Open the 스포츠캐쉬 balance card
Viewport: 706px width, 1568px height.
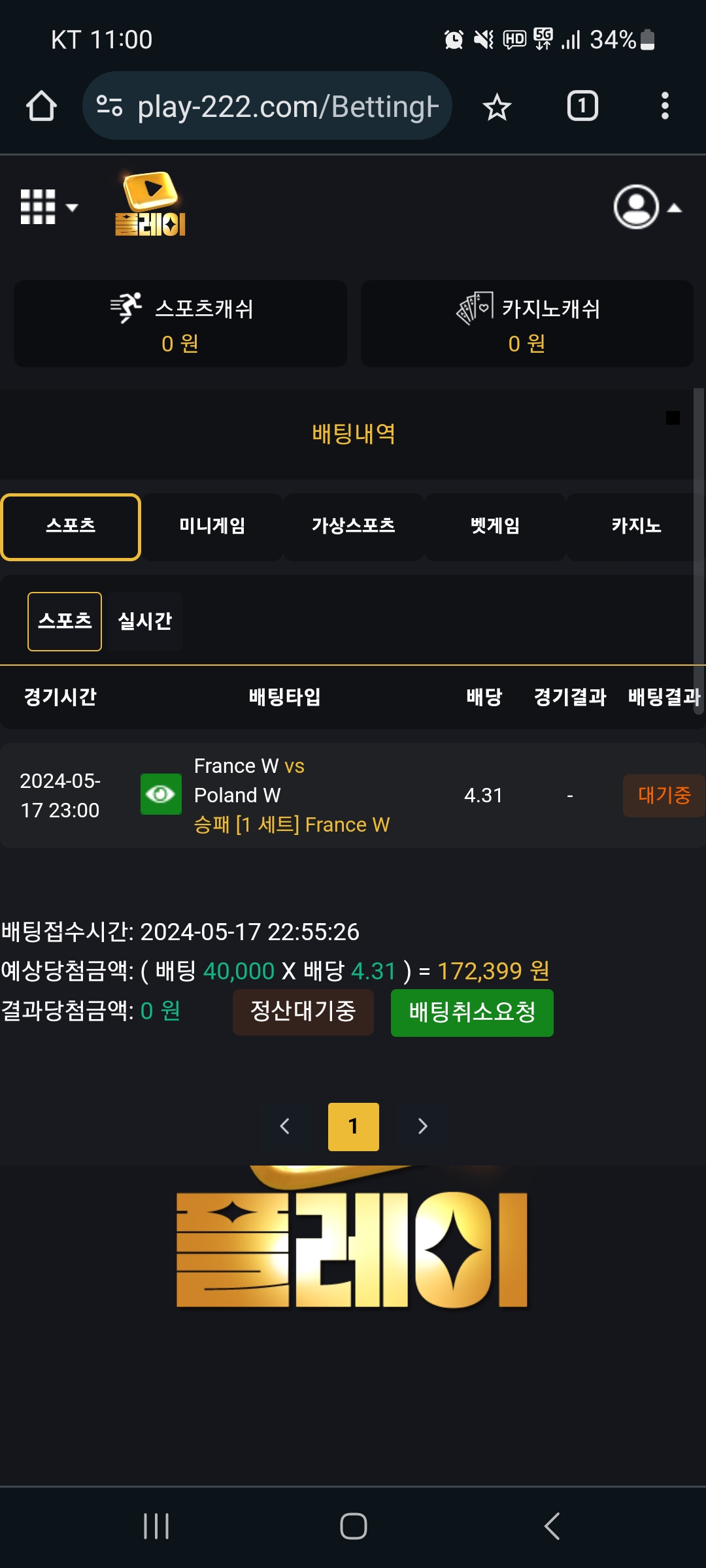(180, 324)
